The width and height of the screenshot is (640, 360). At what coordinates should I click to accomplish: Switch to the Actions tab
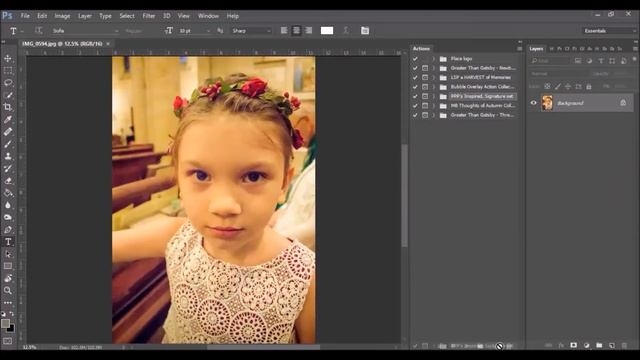421,49
